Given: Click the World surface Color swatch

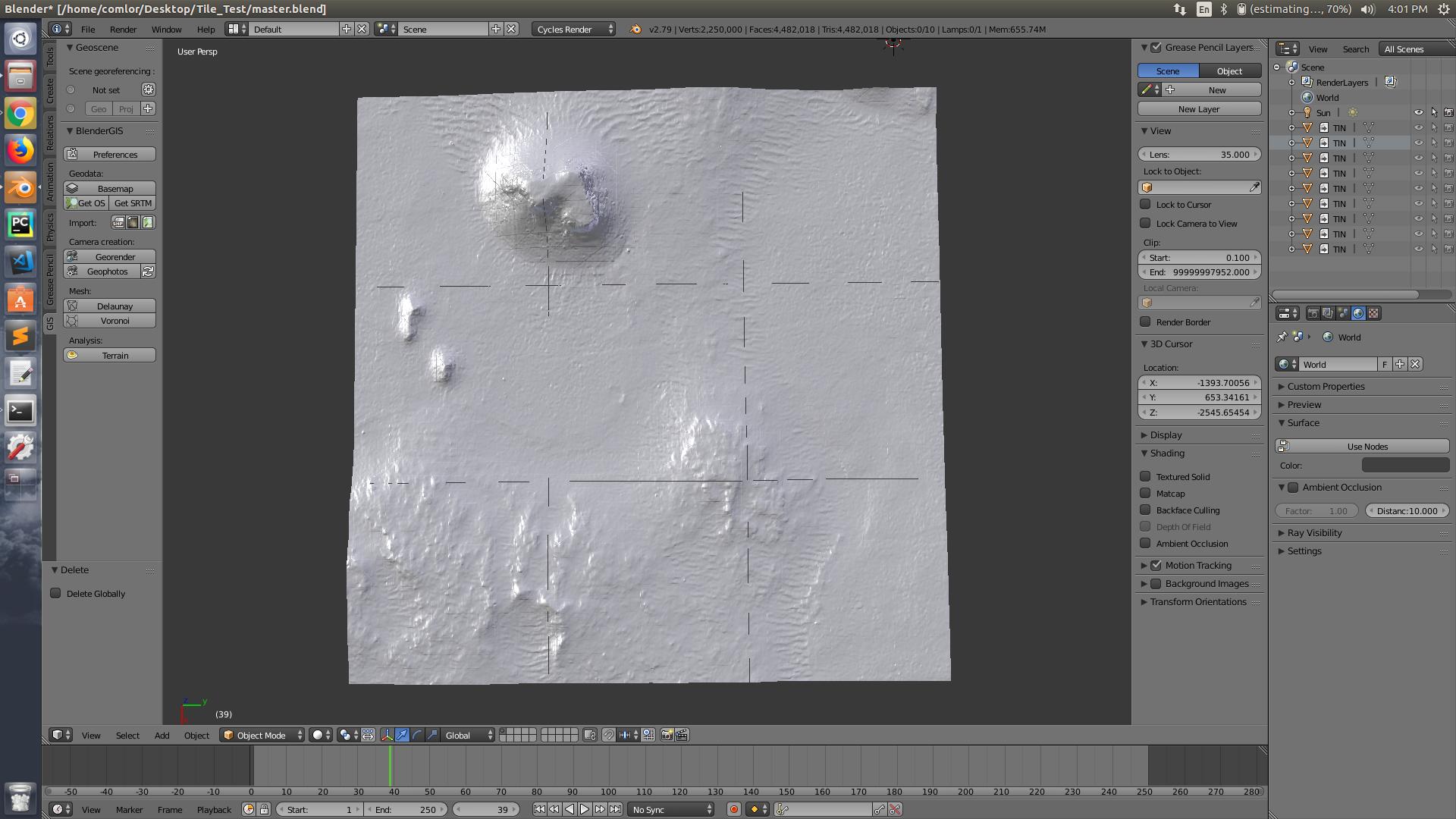Looking at the screenshot, I should pos(1405,465).
